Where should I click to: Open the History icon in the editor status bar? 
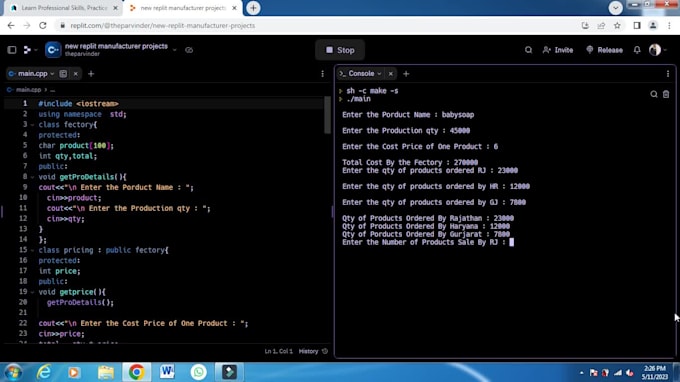325,351
